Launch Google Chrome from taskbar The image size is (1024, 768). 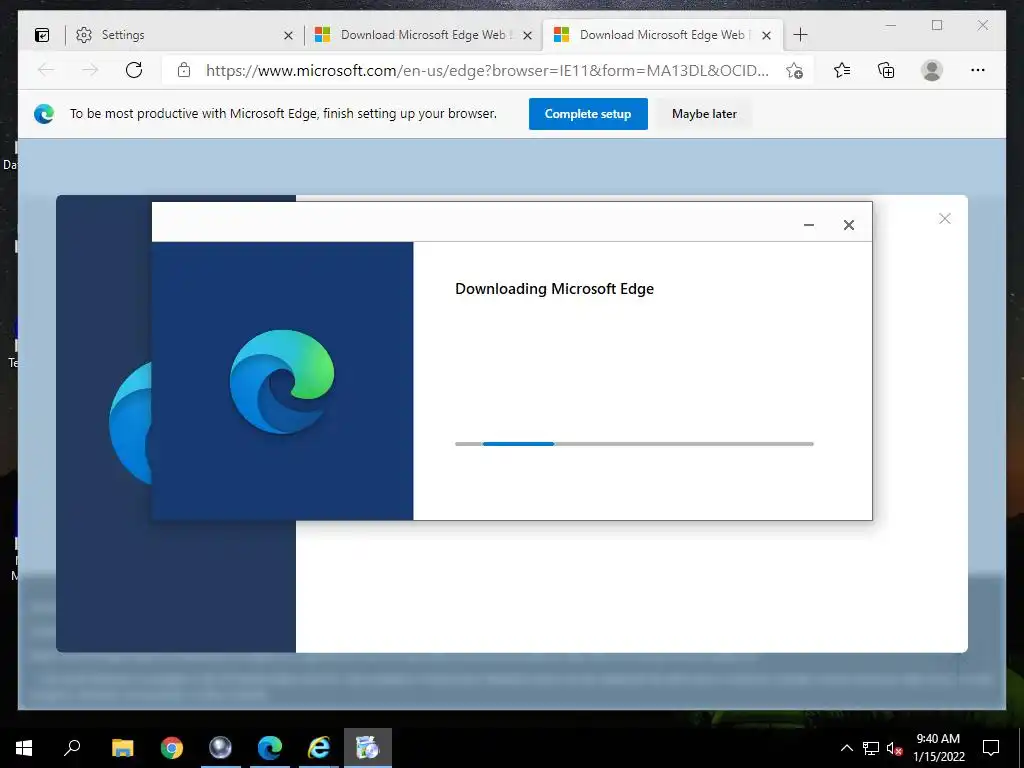coord(172,748)
